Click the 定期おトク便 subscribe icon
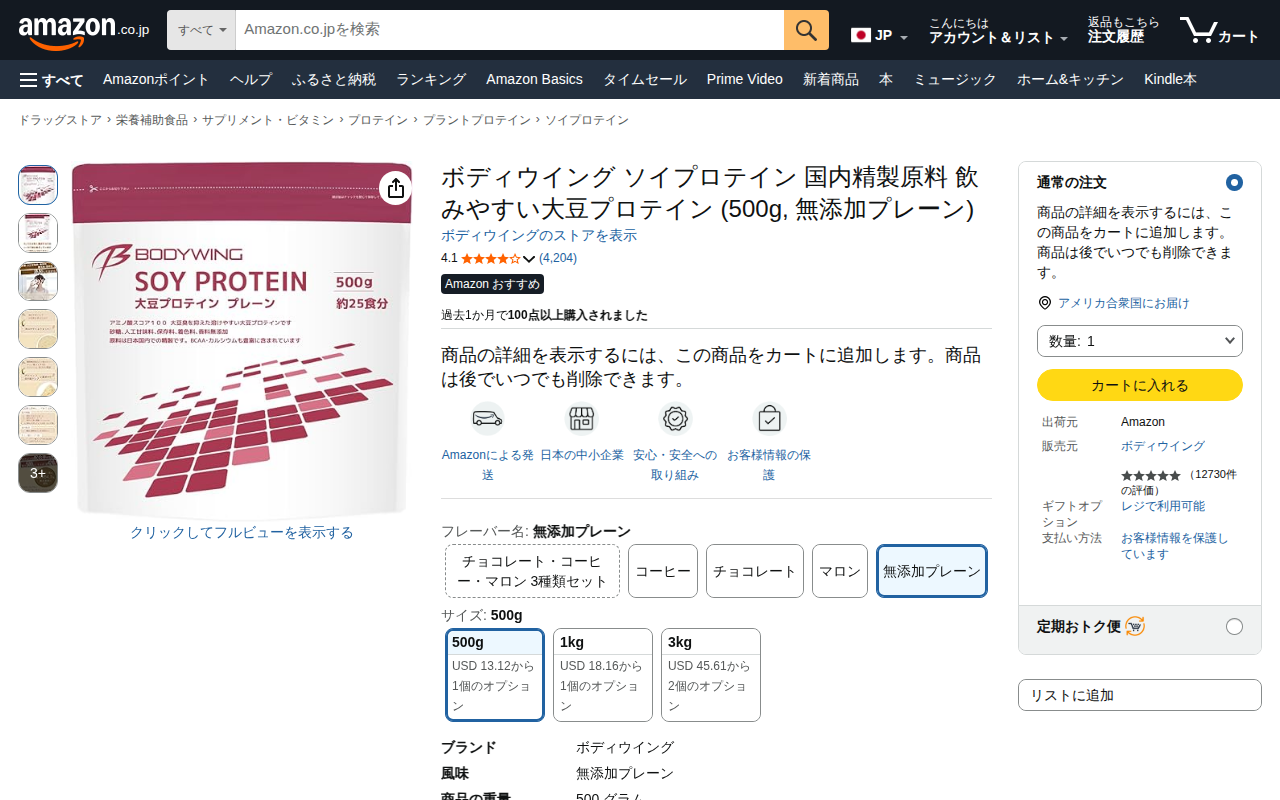Screen dimensions: 1280x800 [1135, 626]
